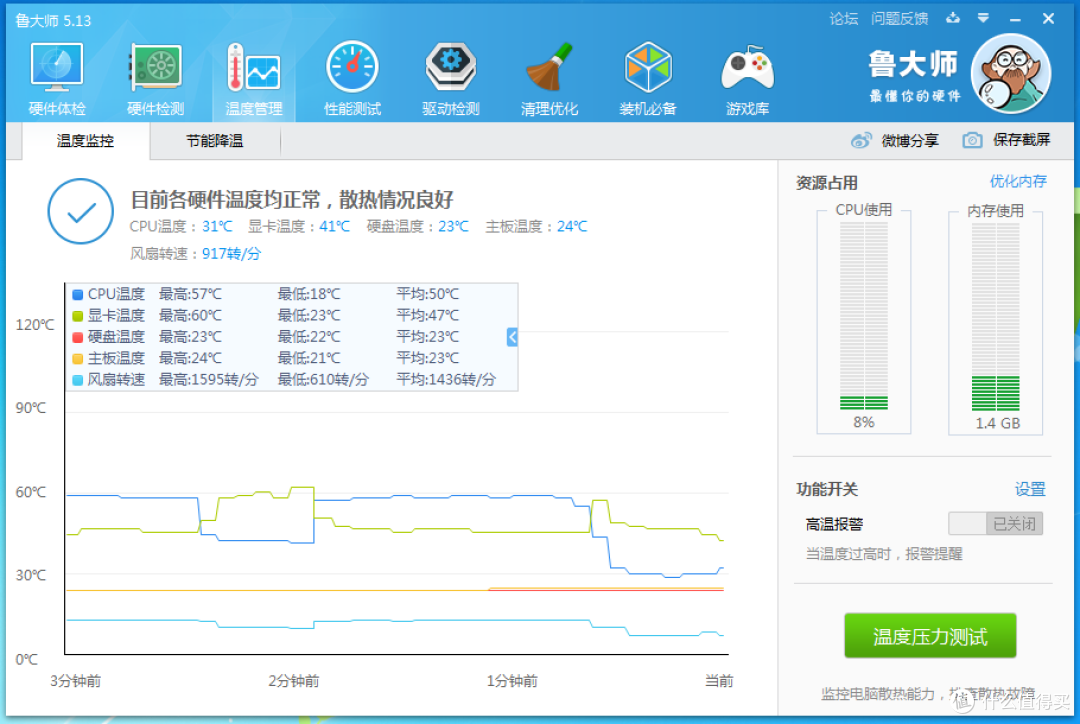Click the CPU温度 31℃ reading

click(181, 227)
